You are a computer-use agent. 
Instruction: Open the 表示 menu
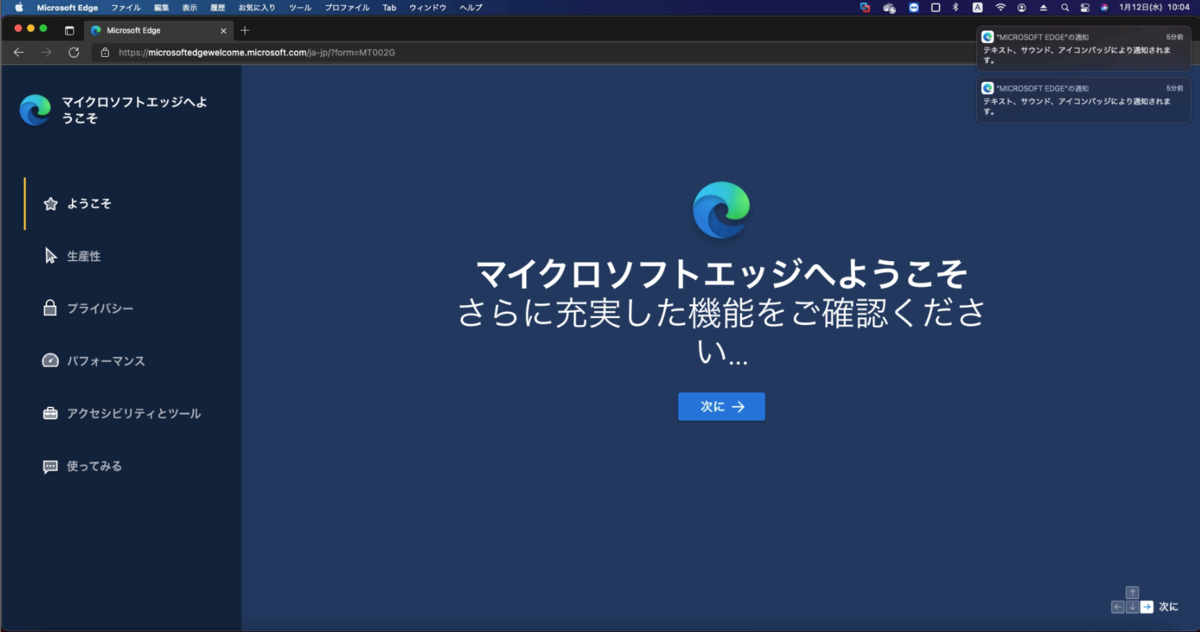pos(189,7)
